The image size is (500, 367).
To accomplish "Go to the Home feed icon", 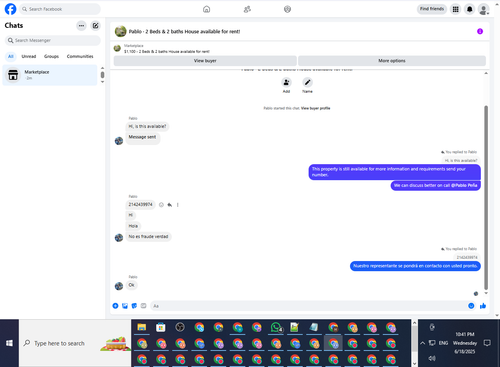I will (207, 9).
